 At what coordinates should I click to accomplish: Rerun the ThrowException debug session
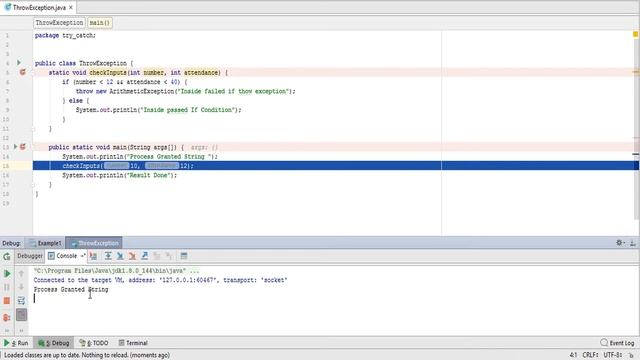[x=7, y=256]
